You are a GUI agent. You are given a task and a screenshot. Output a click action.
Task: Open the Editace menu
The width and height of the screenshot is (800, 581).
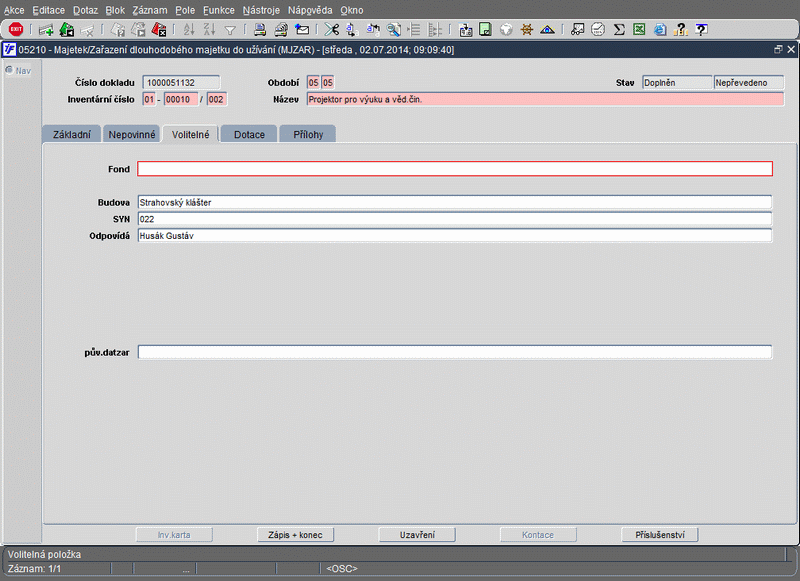pos(48,10)
